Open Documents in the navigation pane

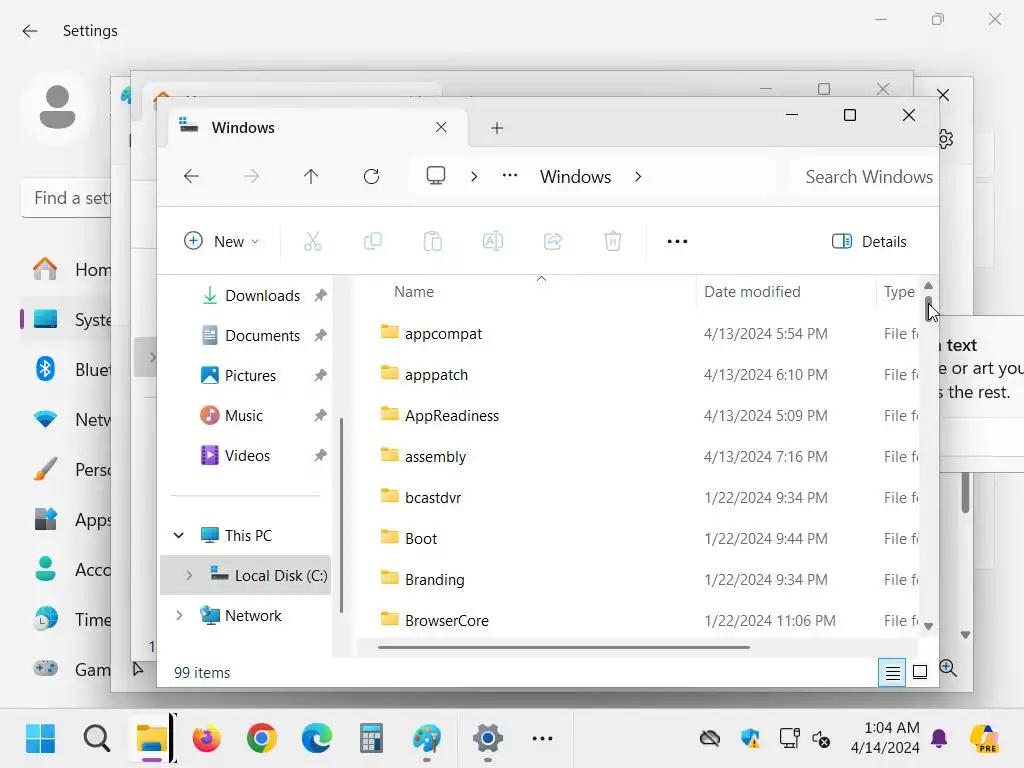(262, 336)
